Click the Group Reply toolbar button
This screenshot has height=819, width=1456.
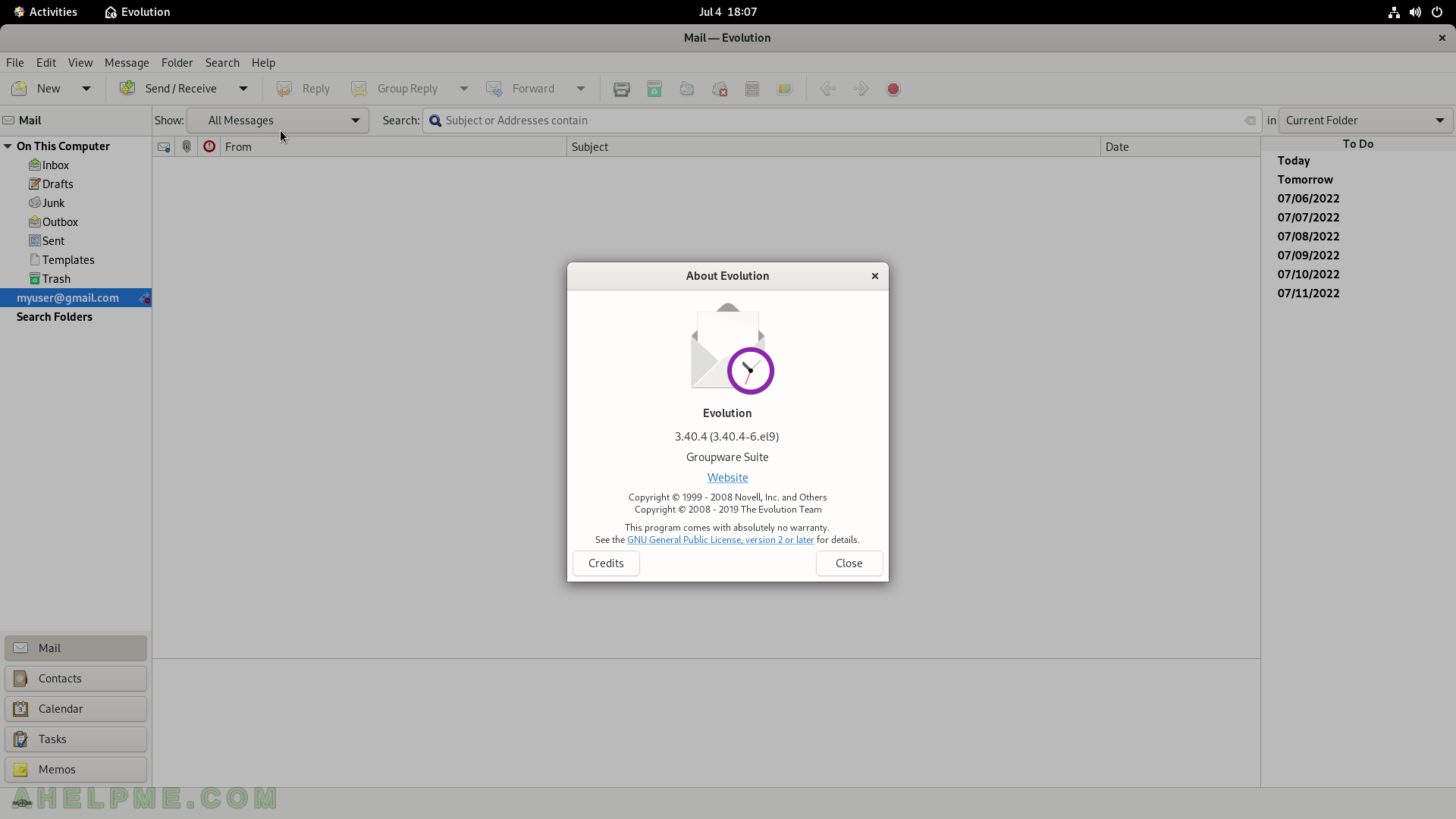(395, 89)
